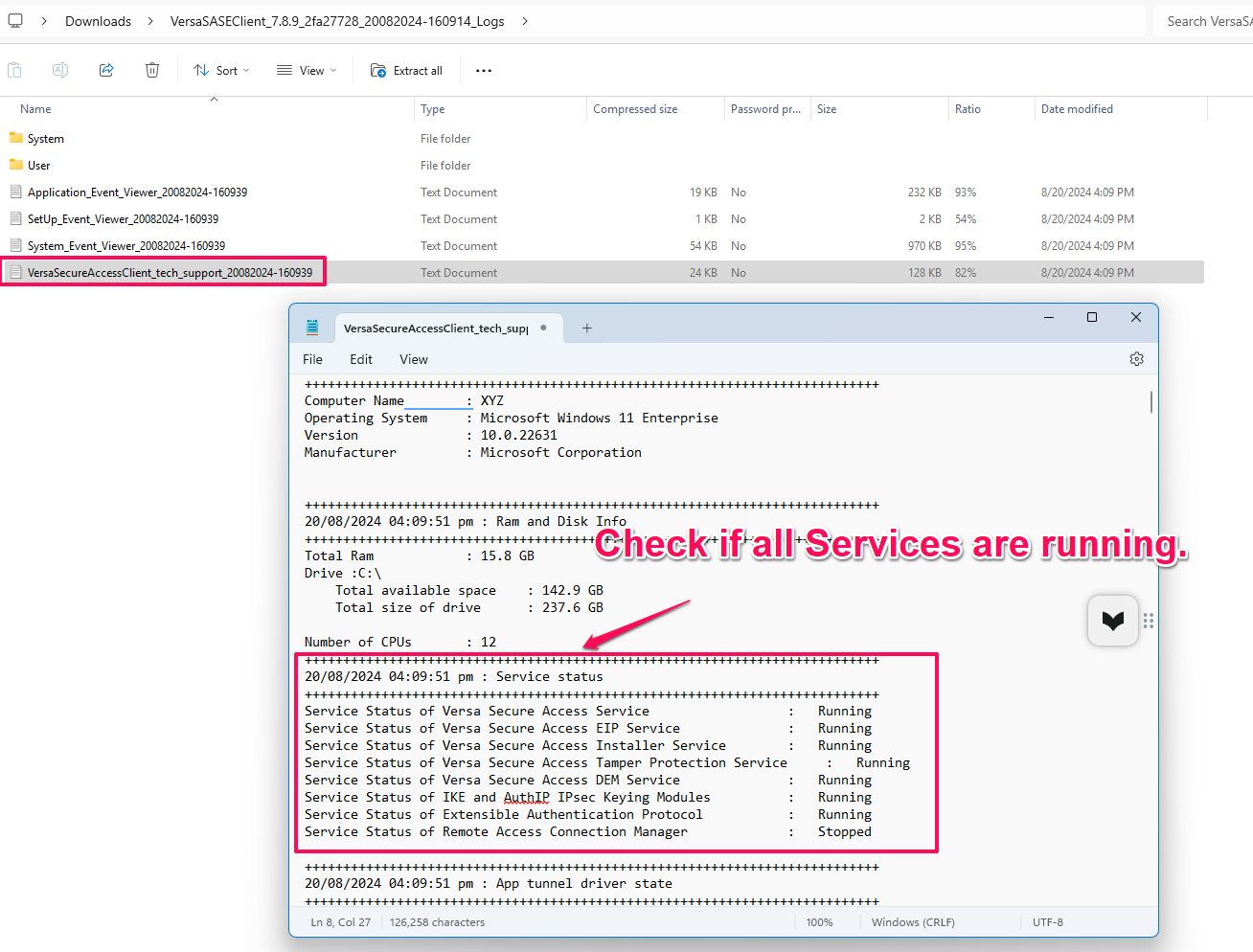Expand chevron after Downloads in breadcrumb
1253x952 pixels.
click(x=150, y=21)
